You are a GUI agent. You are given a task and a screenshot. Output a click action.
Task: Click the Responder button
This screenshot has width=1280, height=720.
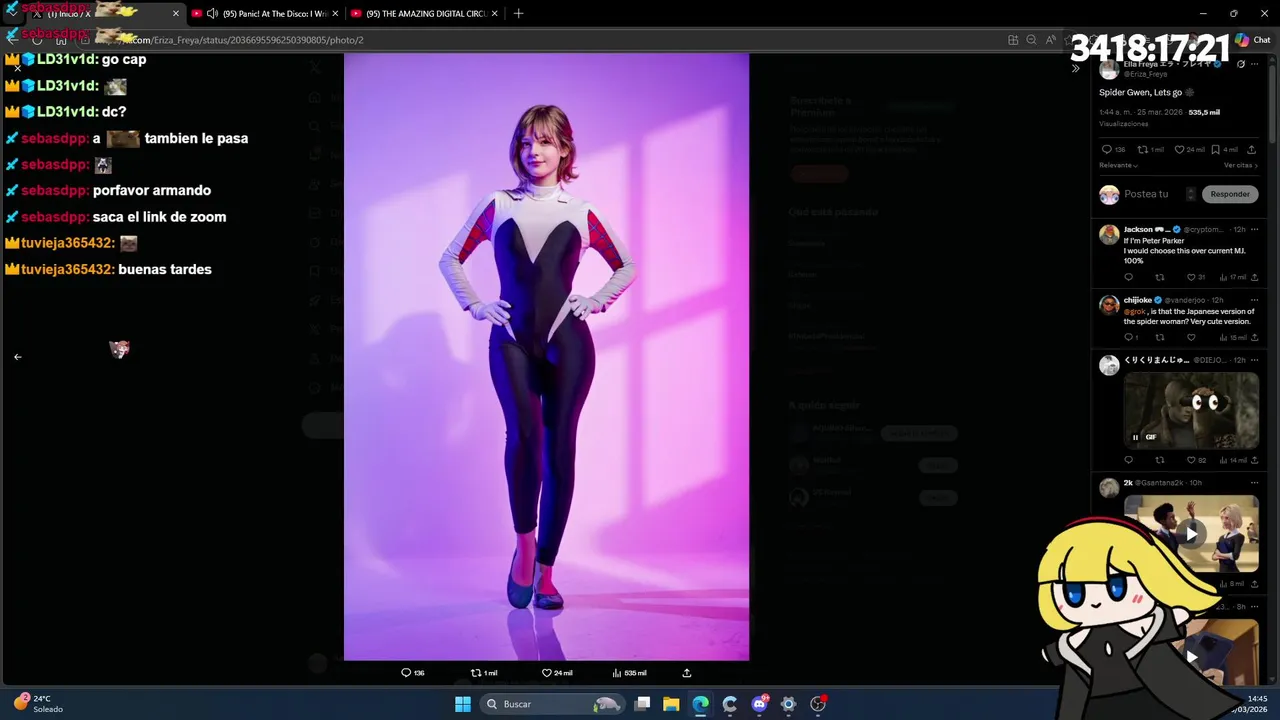pos(1230,194)
